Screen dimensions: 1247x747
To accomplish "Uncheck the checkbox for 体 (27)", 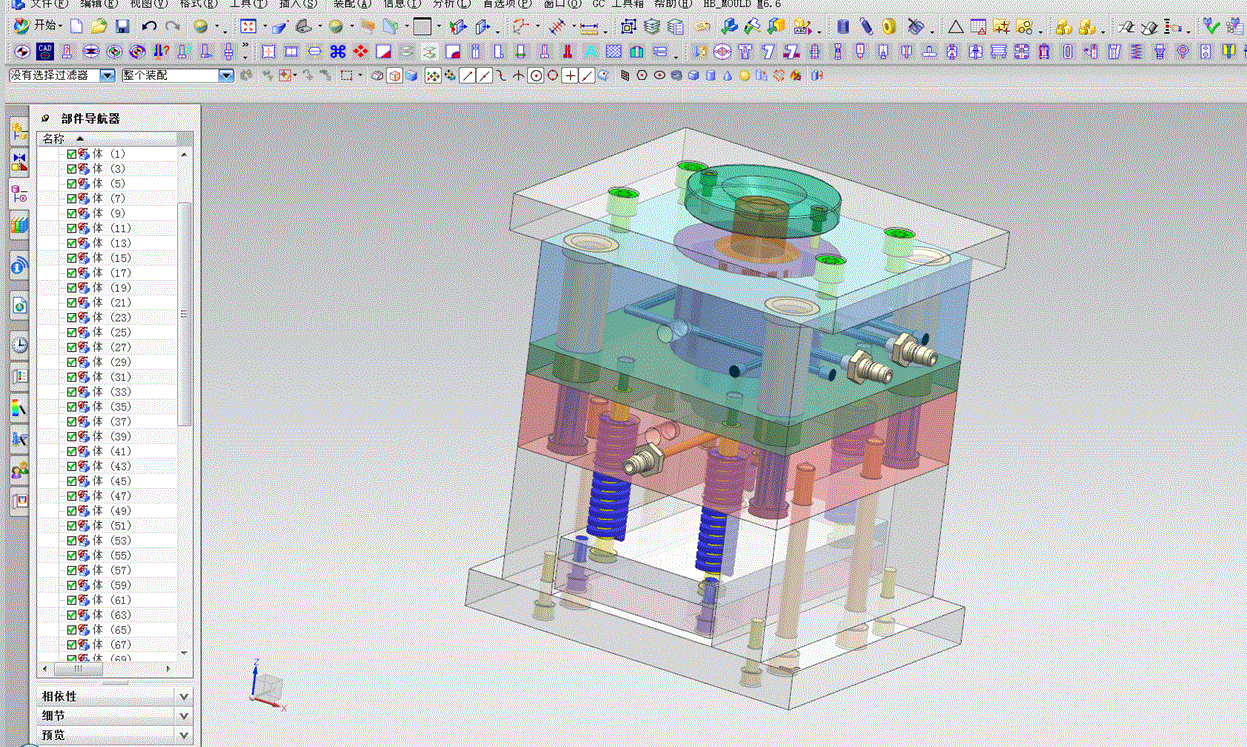I will point(72,347).
